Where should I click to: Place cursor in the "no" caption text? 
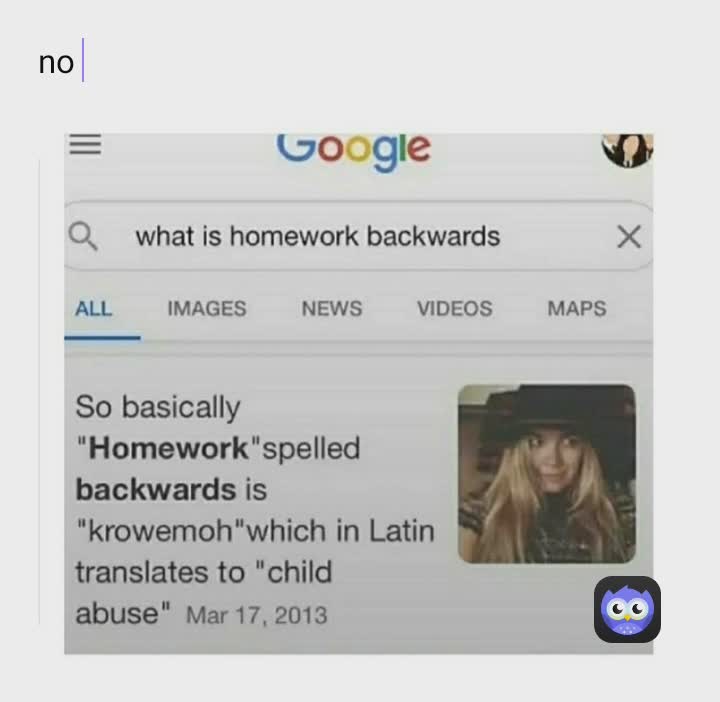(x=56, y=62)
